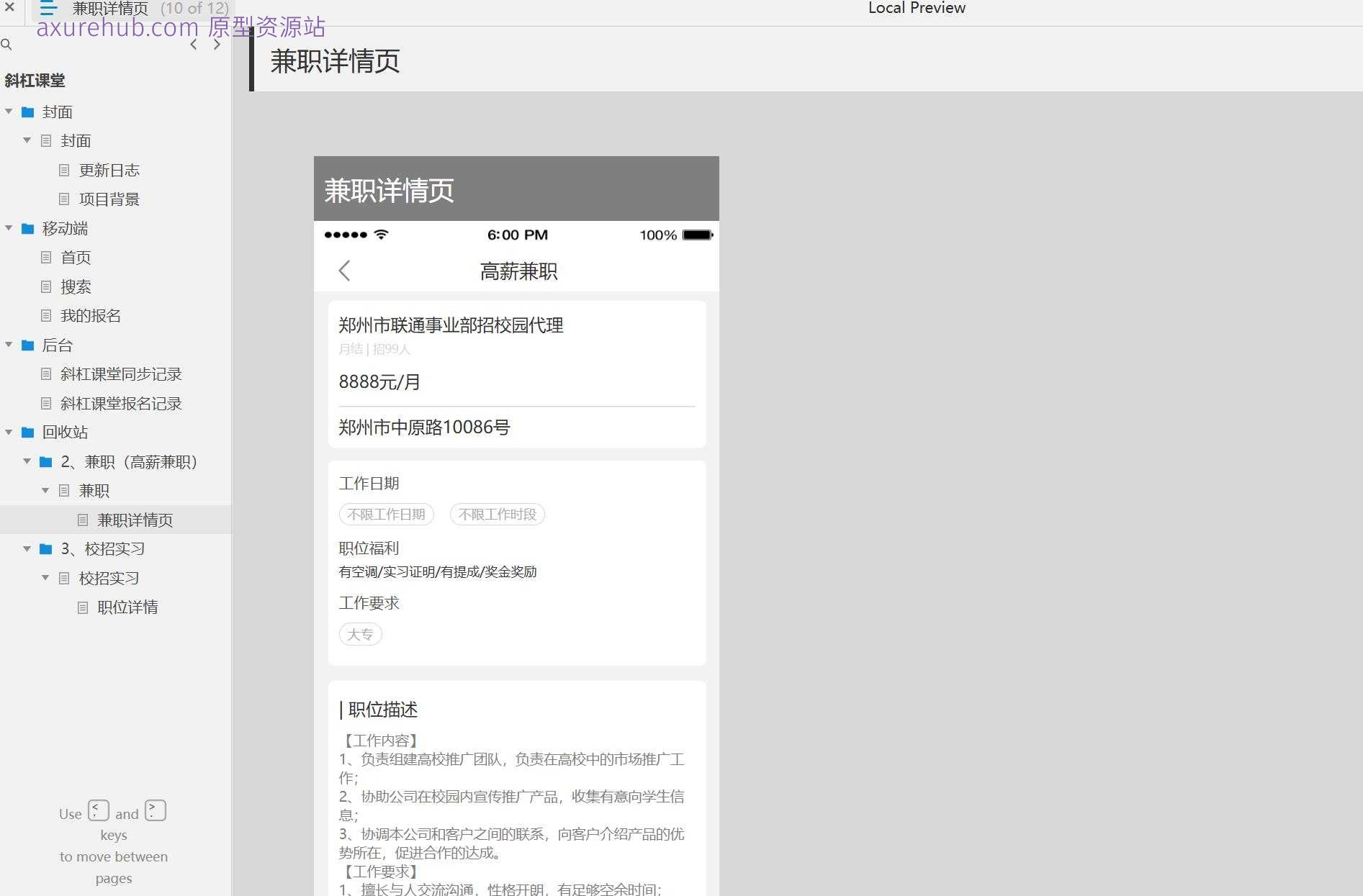Collapse the 封面 folder in the tree
Image resolution: width=1363 pixels, height=896 pixels.
[9, 112]
